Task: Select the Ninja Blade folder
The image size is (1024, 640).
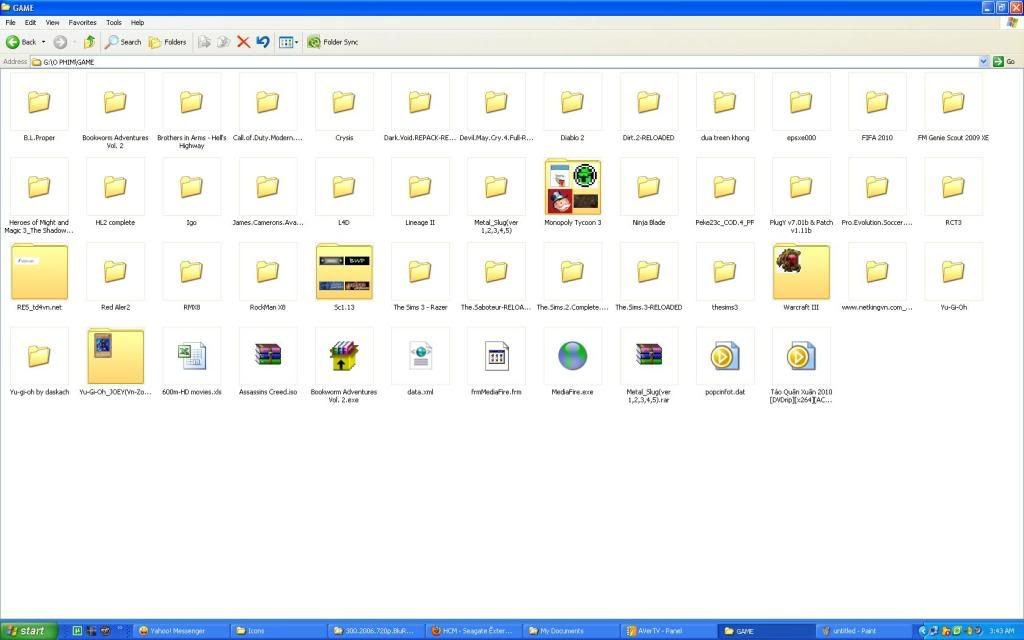Action: coord(648,193)
